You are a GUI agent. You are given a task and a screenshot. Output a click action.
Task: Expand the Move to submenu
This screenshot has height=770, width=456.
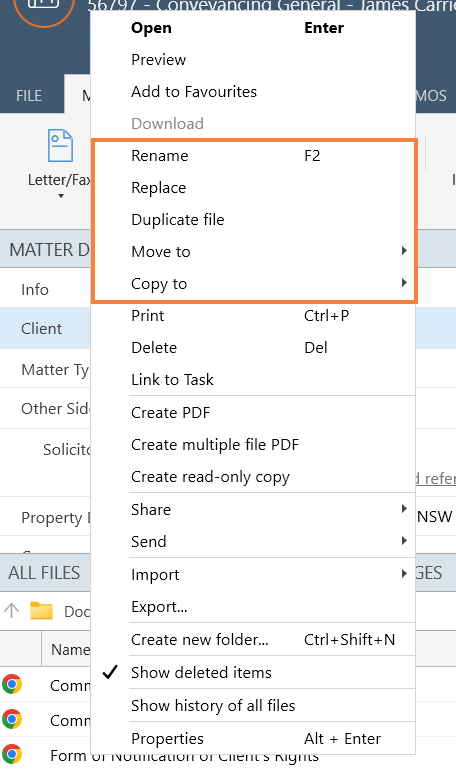[253, 251]
